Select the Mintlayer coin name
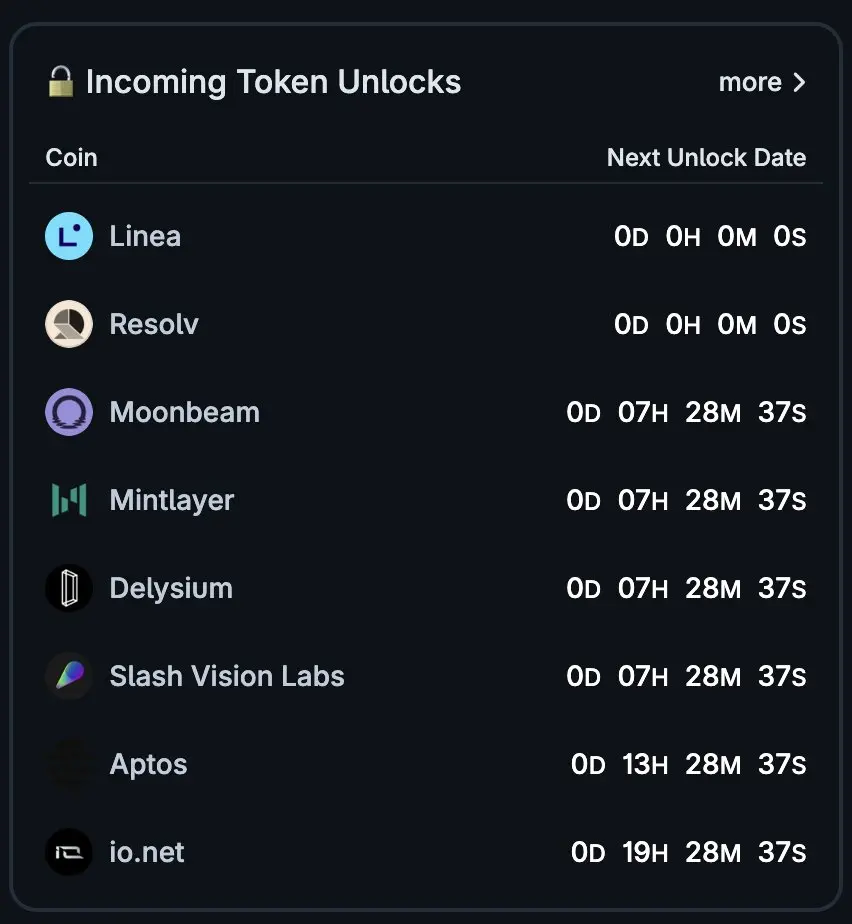Screen dimensions: 852x924 point(171,500)
